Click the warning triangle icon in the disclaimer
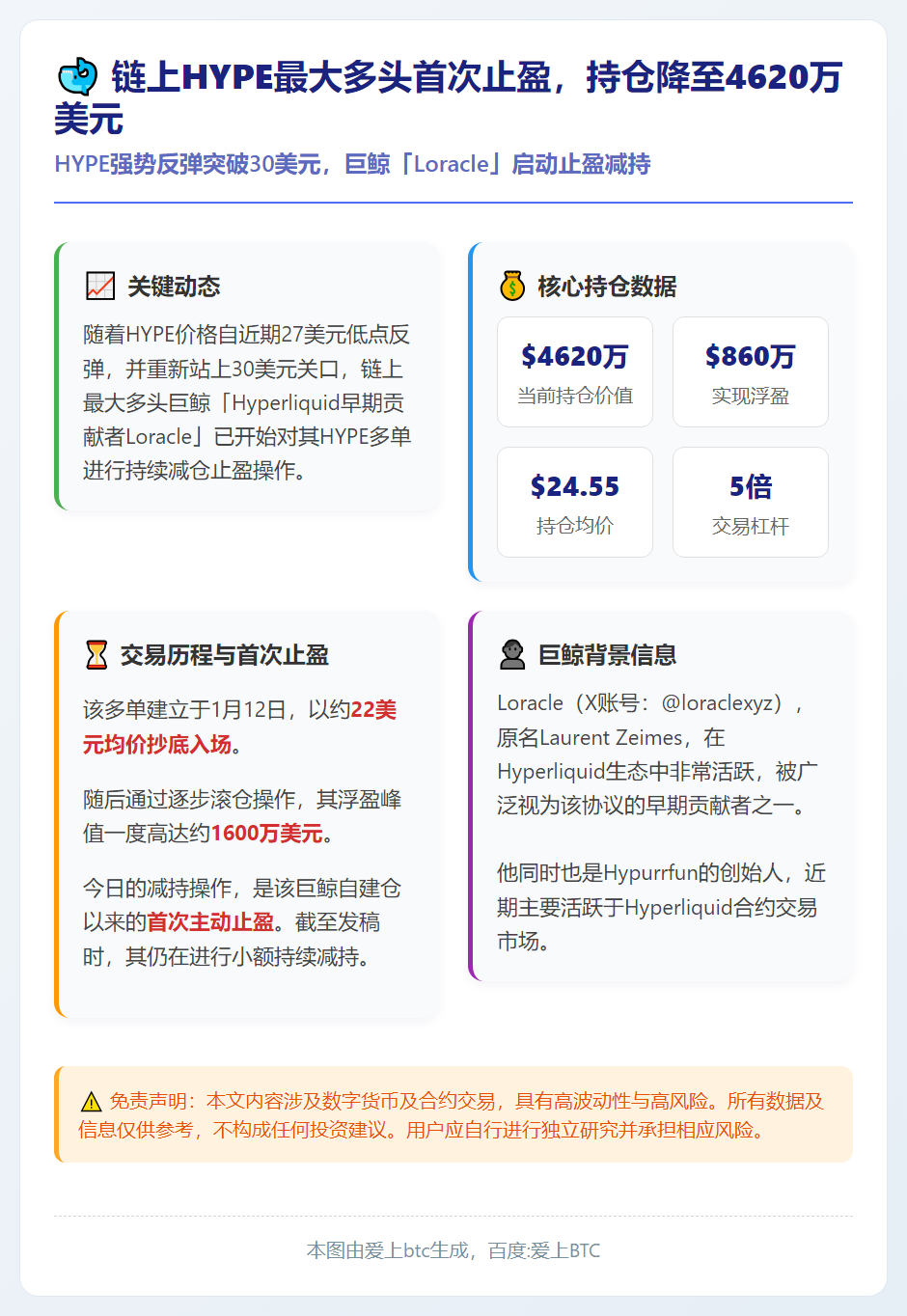This screenshot has height=1316, width=907. click(x=92, y=1101)
